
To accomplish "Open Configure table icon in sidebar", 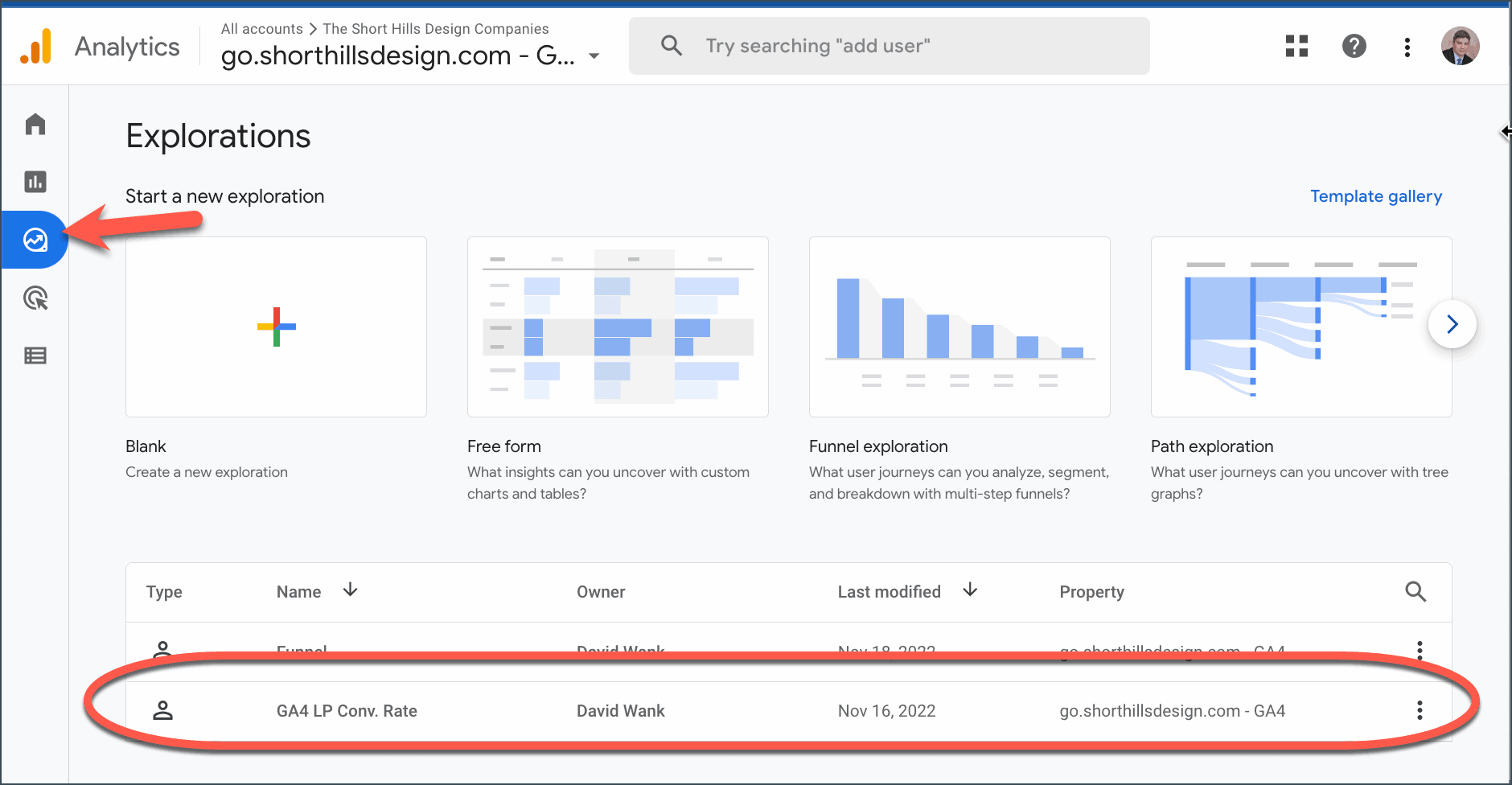I will [35, 356].
